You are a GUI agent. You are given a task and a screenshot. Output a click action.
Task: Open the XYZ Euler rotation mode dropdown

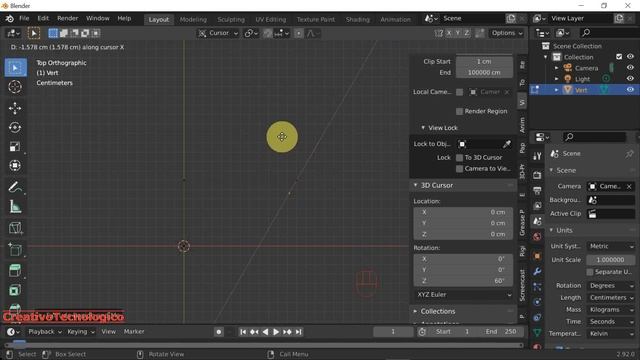(463, 295)
